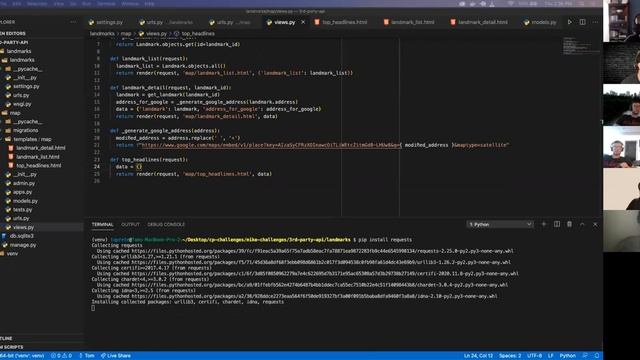This screenshot has width=640, height=360.
Task: Split the terminal pane
Action: 557,224
